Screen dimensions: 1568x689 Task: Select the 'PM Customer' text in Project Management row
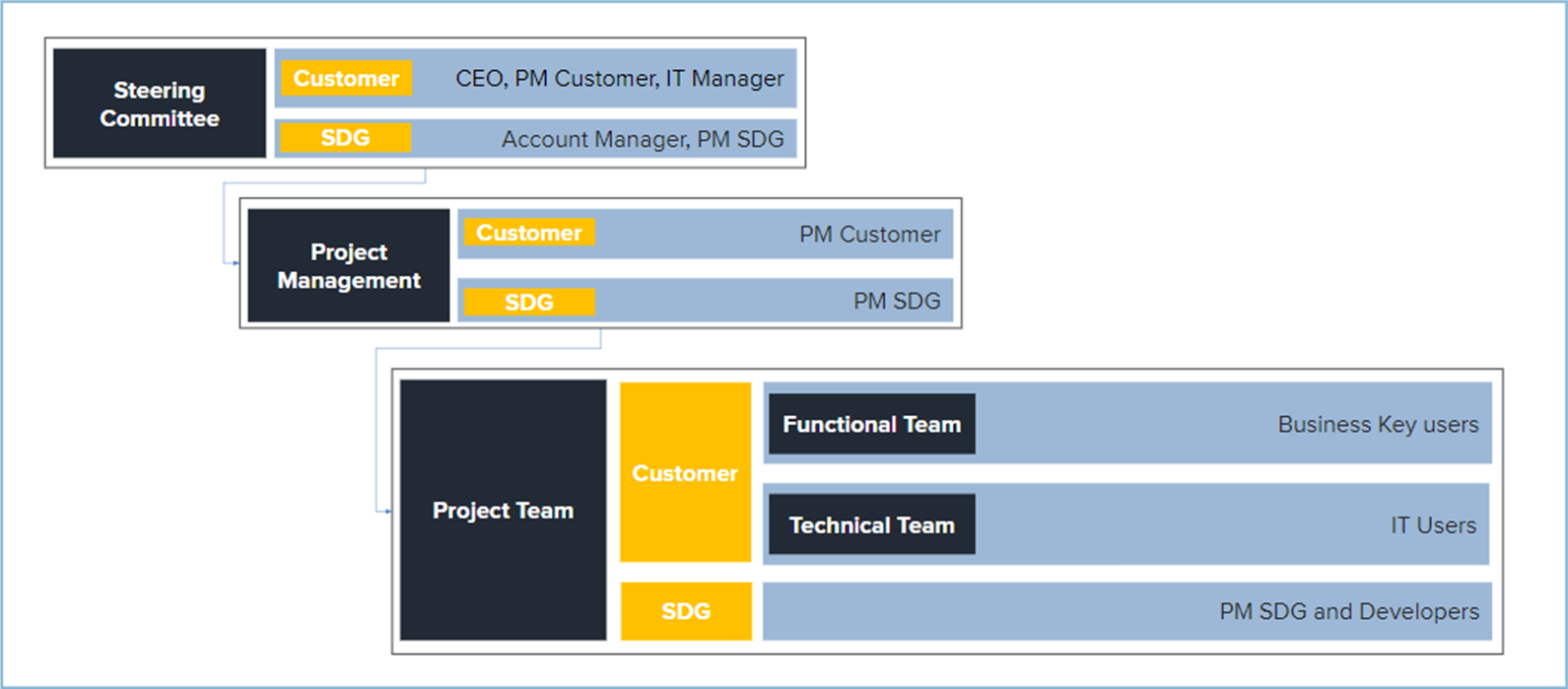(x=869, y=235)
